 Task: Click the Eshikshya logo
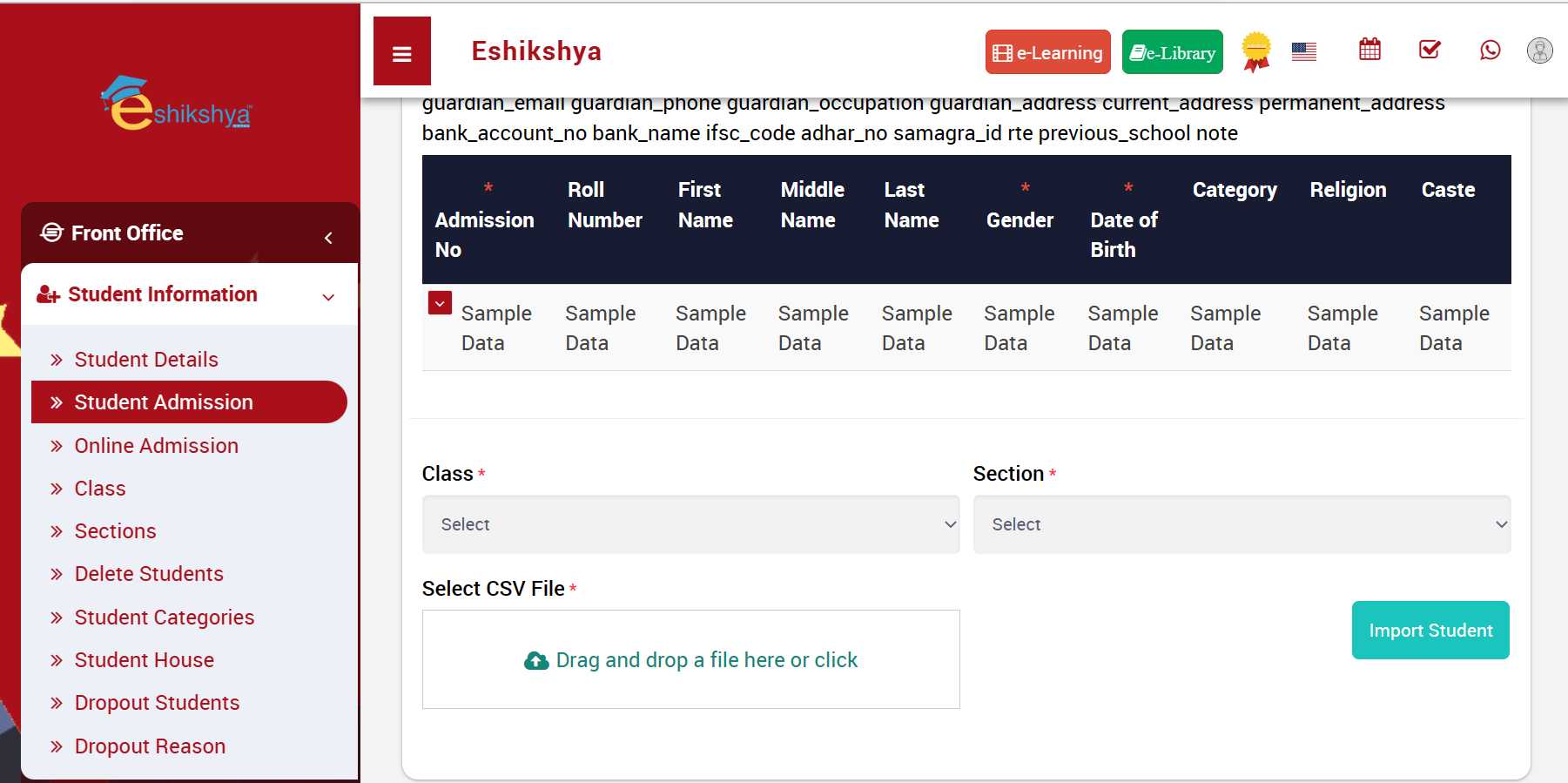(x=178, y=105)
